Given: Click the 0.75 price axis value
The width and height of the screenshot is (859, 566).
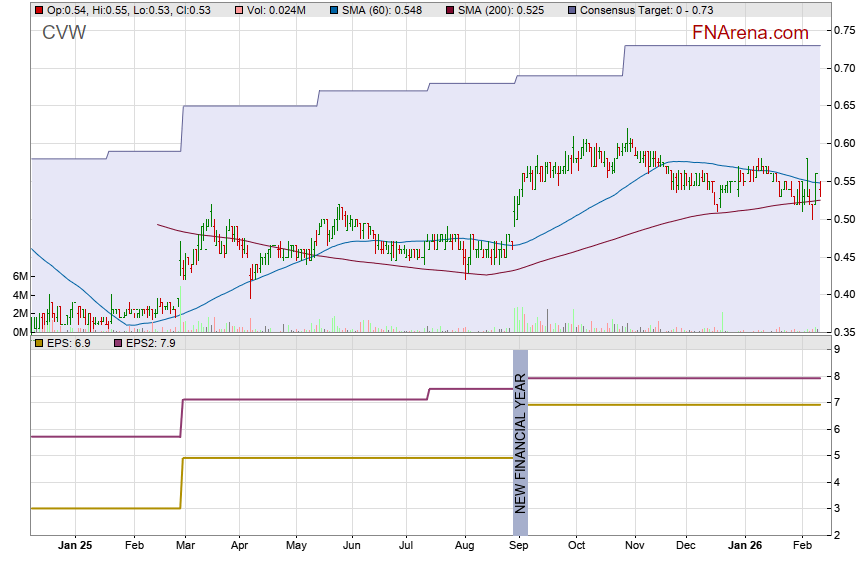Looking at the screenshot, I should (842, 30).
